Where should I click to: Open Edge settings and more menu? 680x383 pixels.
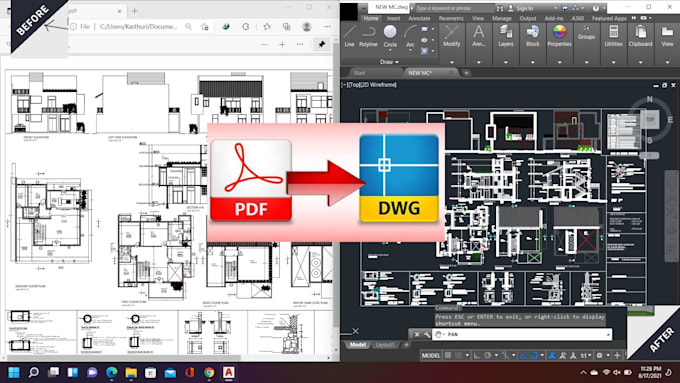(327, 26)
